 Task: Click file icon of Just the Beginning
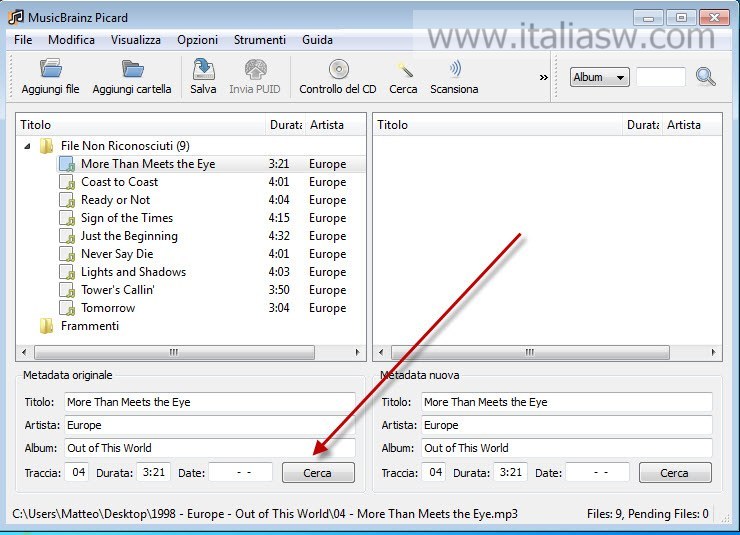coord(67,236)
